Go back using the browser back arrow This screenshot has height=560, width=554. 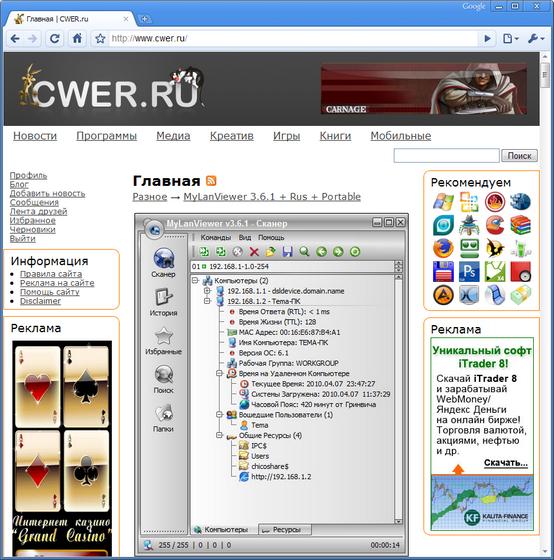tap(15, 39)
